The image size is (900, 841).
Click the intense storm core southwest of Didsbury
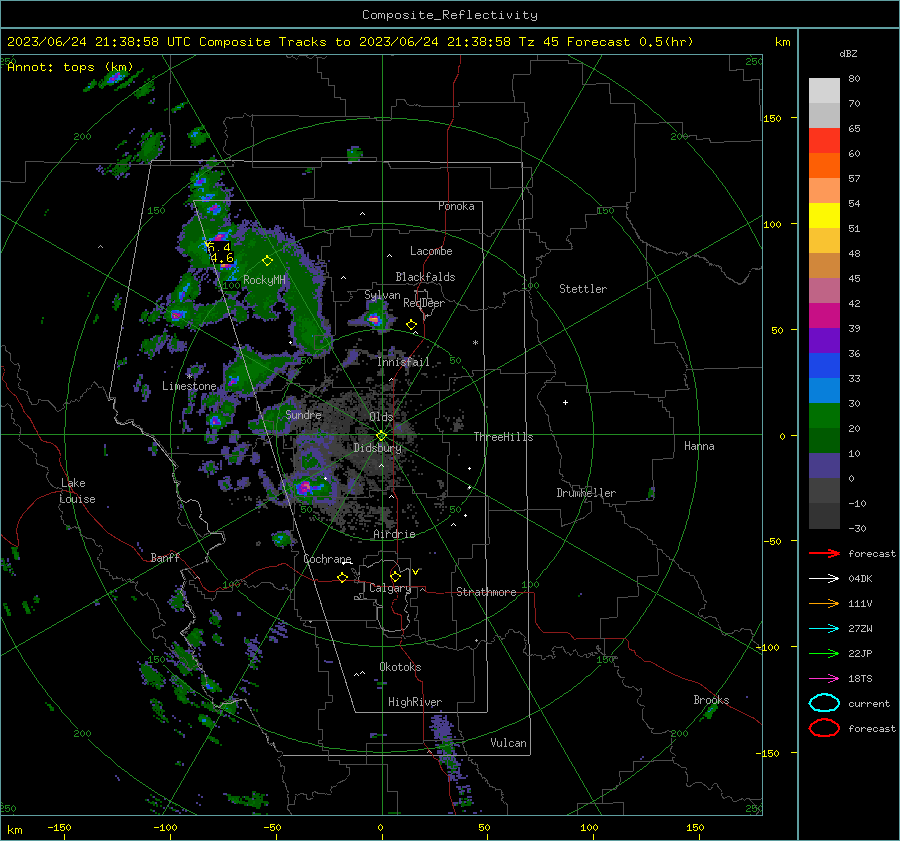[x=304, y=488]
